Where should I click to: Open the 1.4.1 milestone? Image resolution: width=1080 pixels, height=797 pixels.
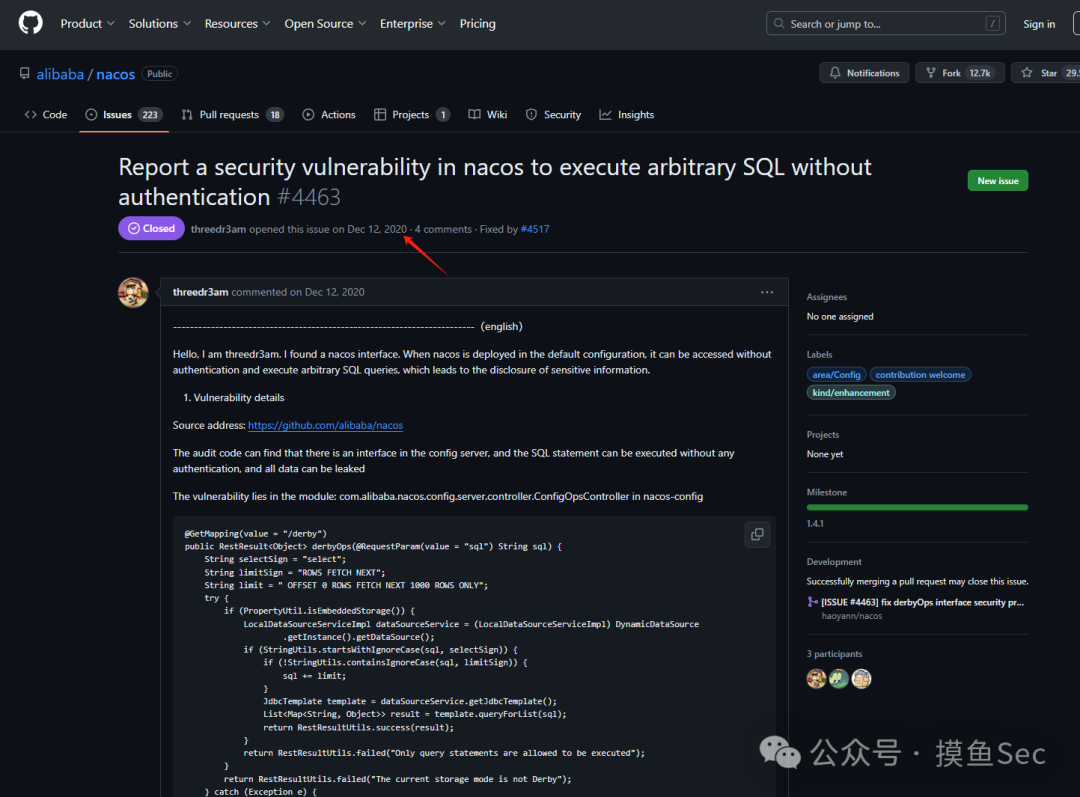click(x=815, y=524)
